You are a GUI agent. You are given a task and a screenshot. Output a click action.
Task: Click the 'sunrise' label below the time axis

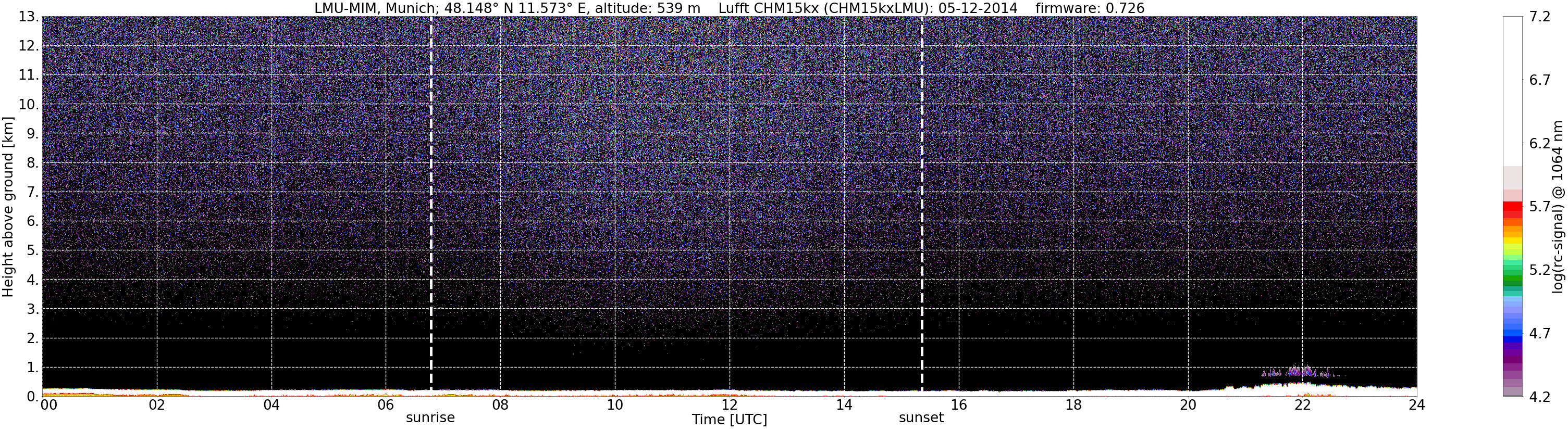click(430, 418)
